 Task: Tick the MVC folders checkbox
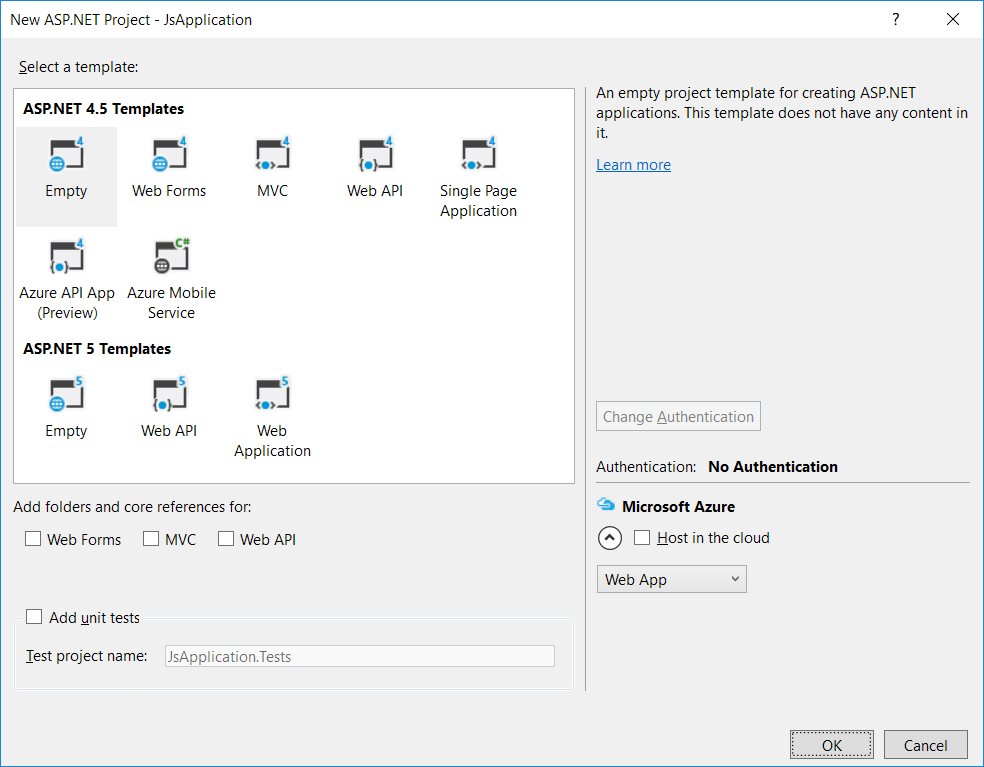point(151,539)
